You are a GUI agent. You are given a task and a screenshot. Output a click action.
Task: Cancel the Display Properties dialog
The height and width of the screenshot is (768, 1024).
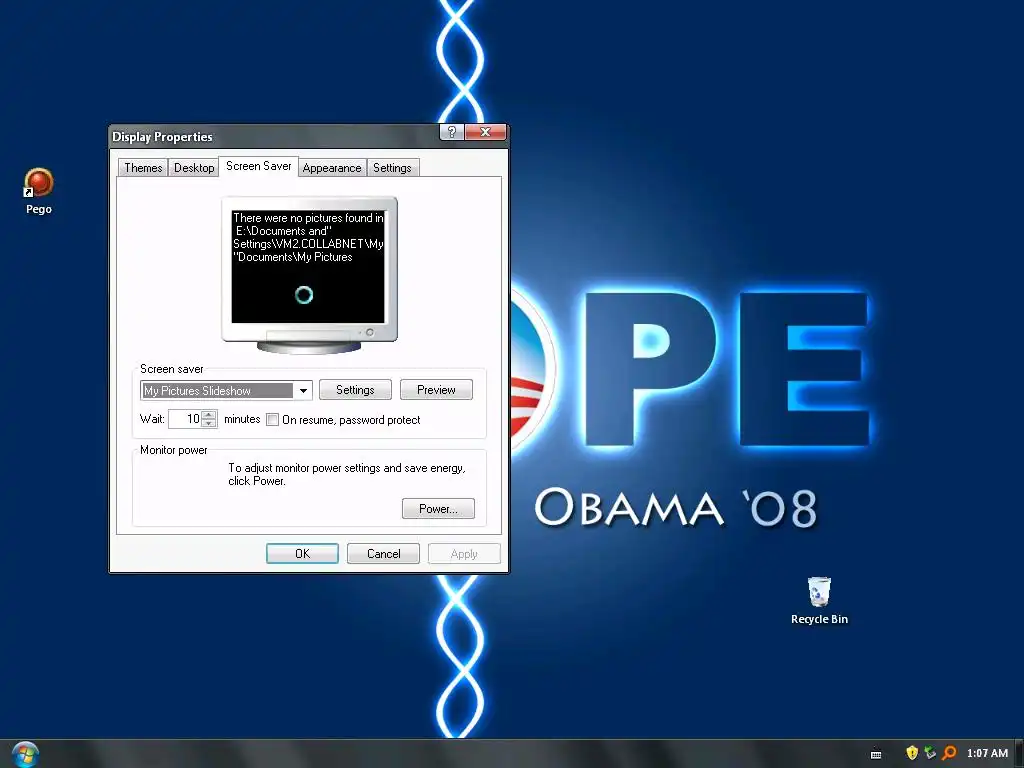(x=383, y=554)
